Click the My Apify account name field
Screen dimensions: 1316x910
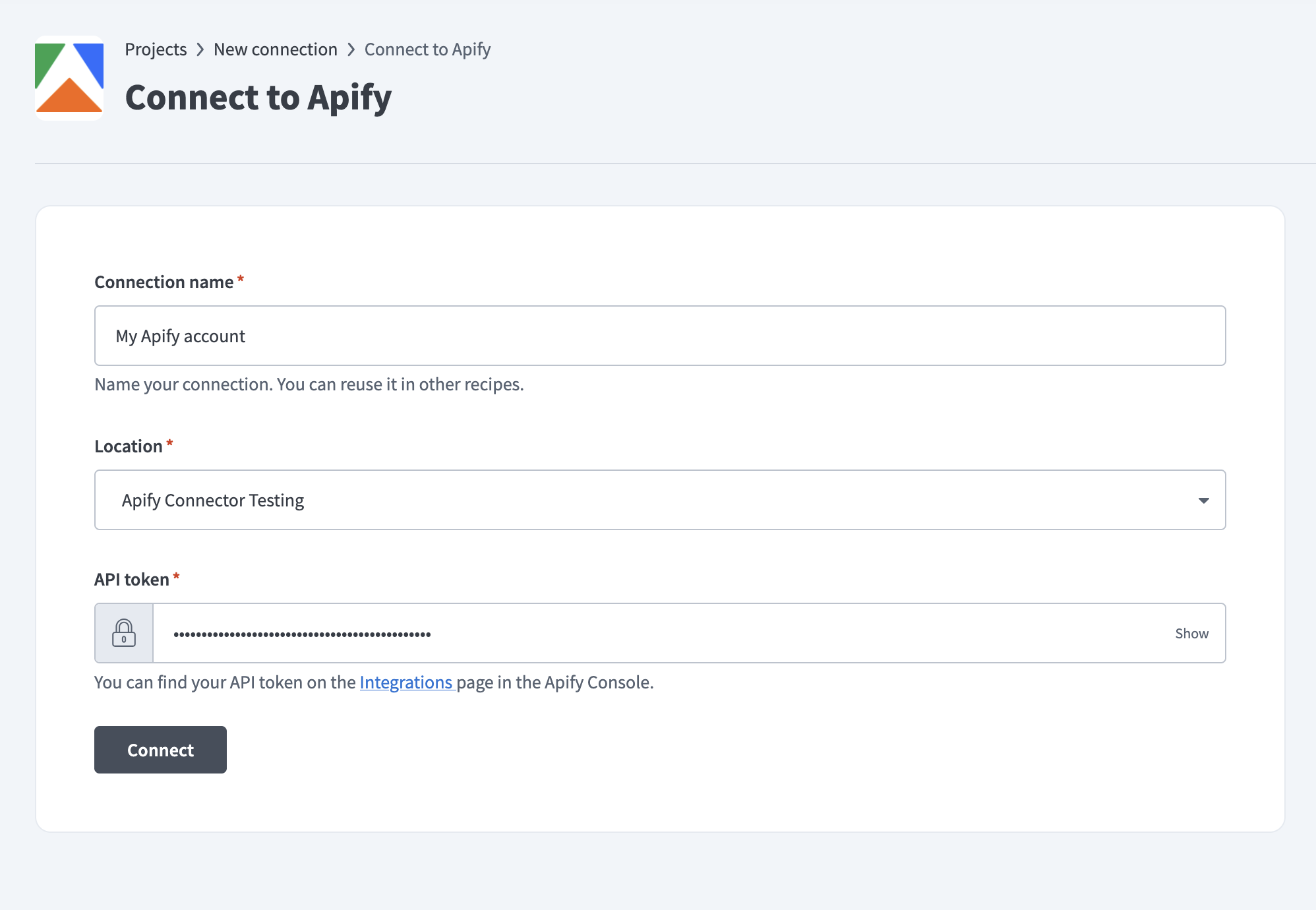(x=659, y=336)
